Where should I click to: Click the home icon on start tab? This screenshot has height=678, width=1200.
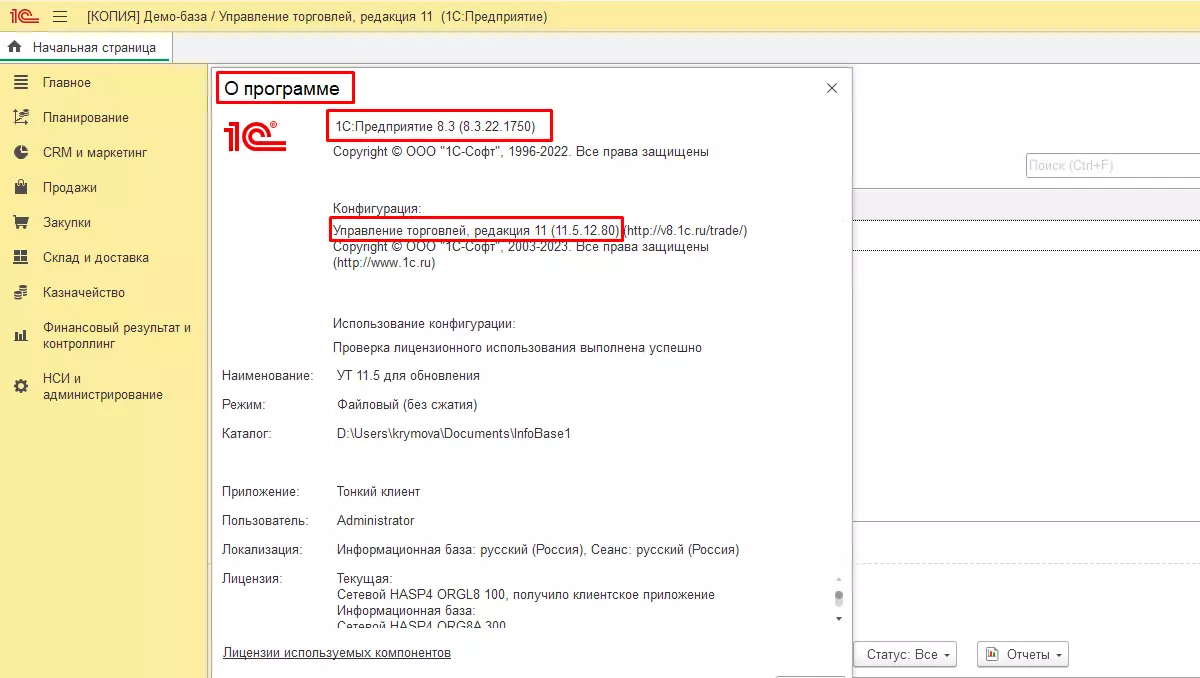[15, 47]
